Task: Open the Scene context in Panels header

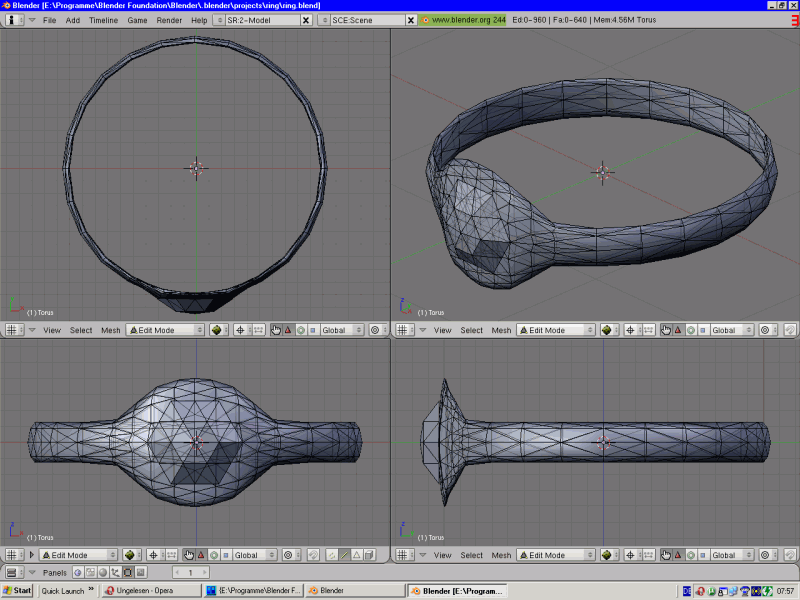Action: pos(141,573)
